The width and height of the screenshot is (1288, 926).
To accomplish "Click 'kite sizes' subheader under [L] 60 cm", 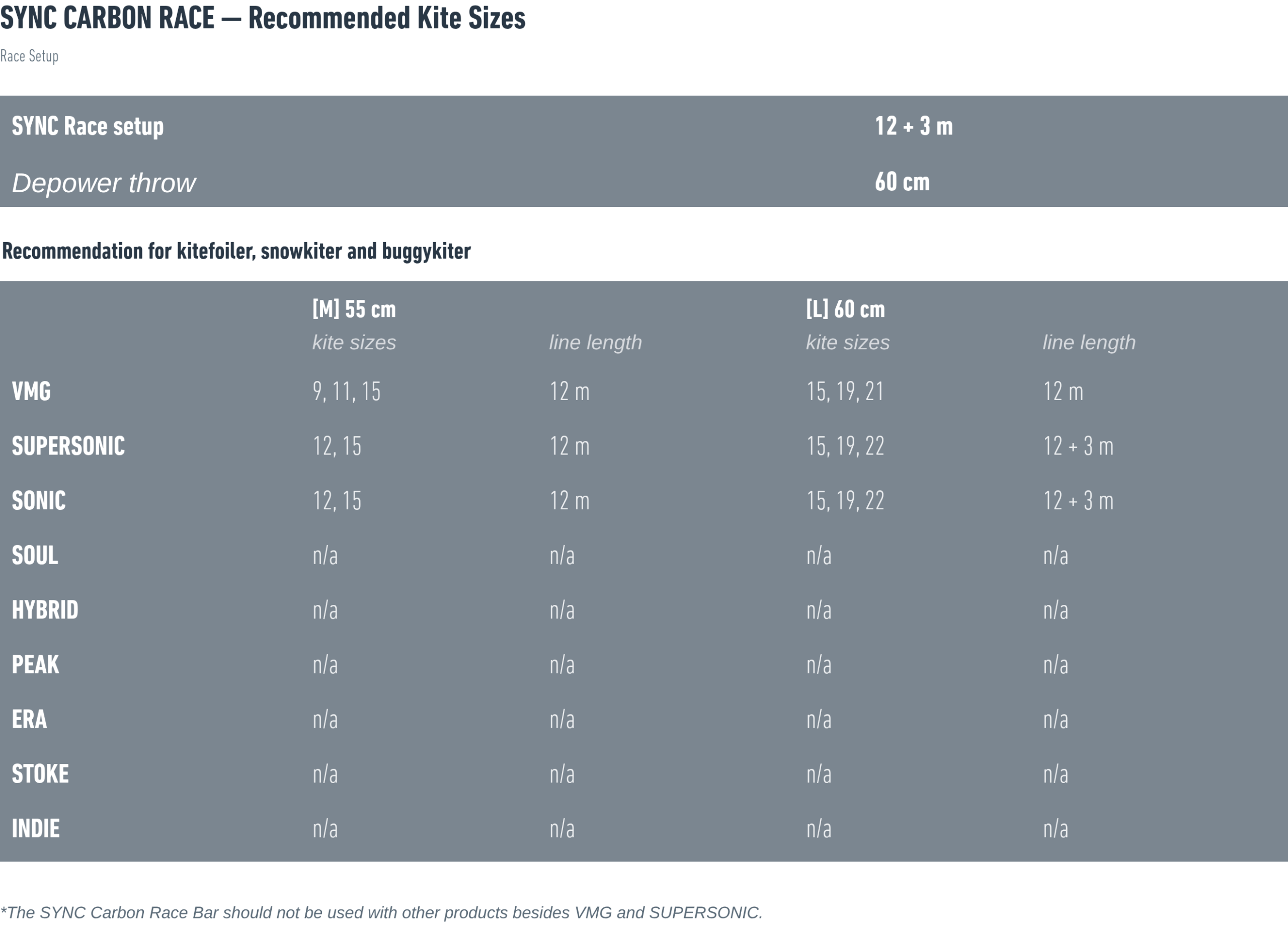I will pyautogui.click(x=848, y=343).
